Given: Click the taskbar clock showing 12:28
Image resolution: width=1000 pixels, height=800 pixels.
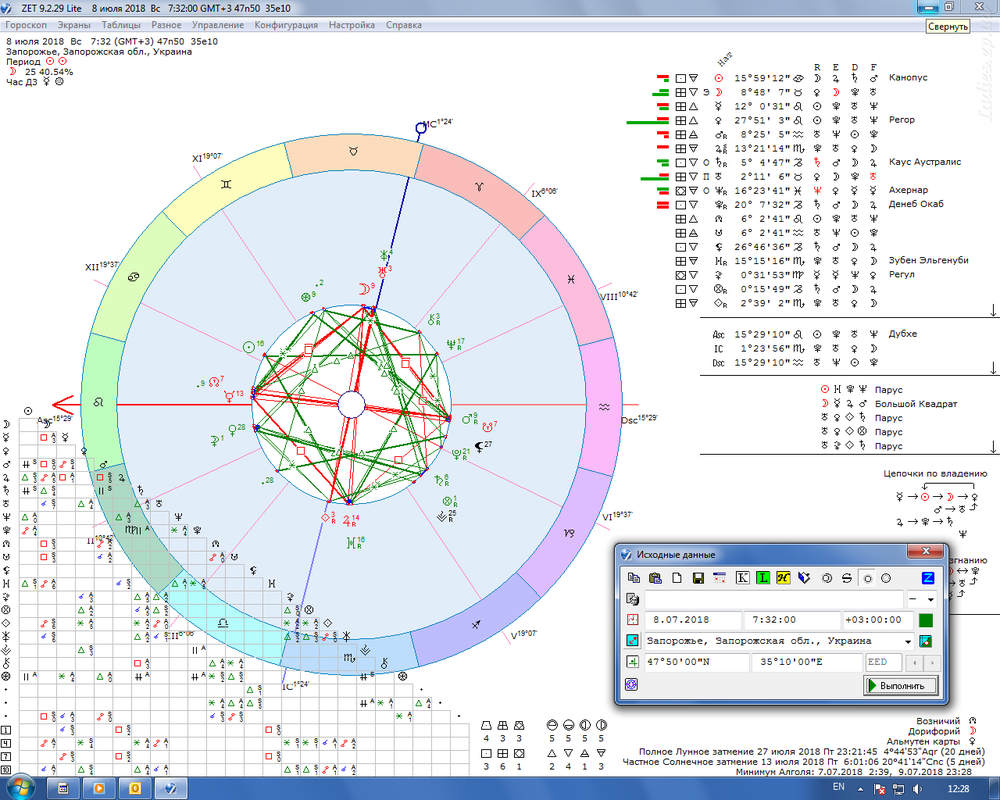Looking at the screenshot, I should pyautogui.click(x=959, y=789).
